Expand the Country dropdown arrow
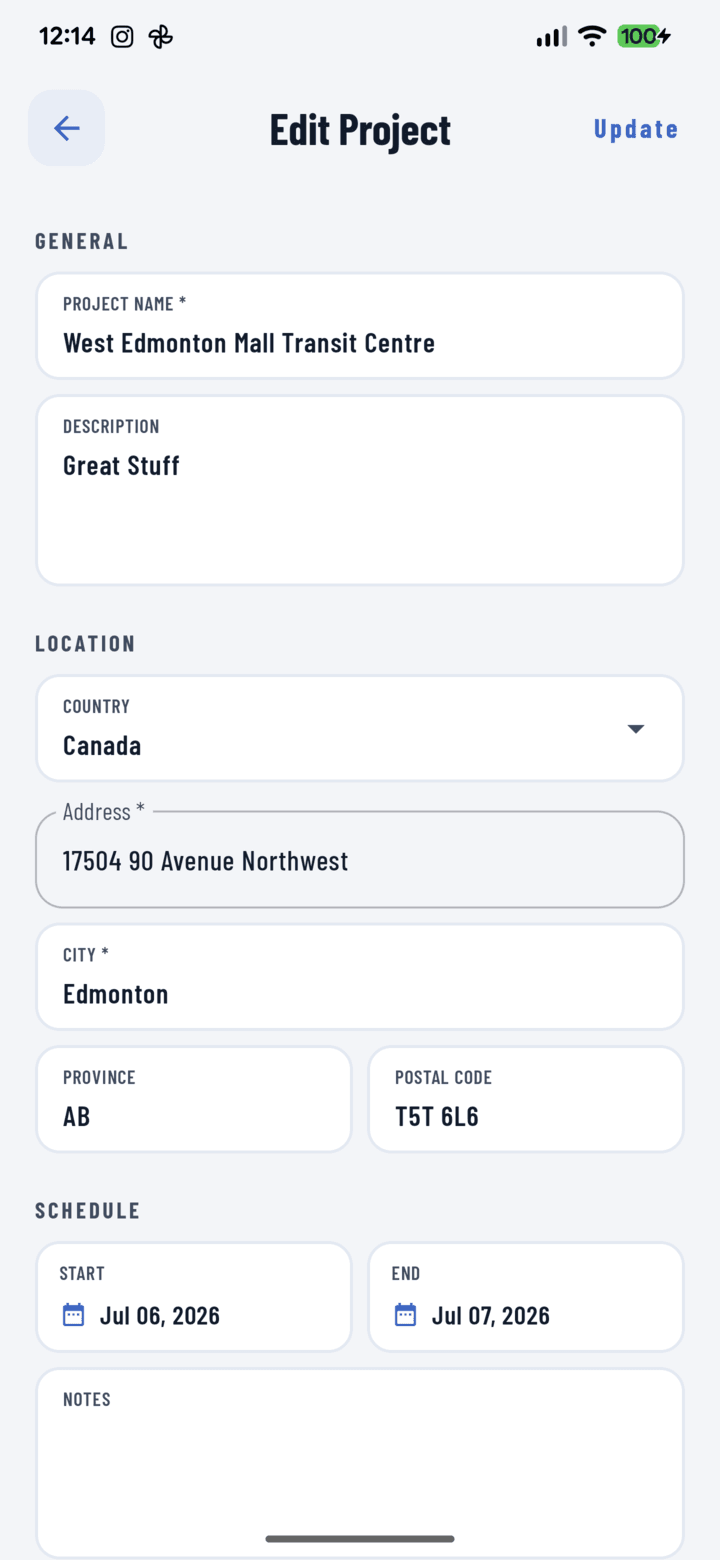Image resolution: width=720 pixels, height=1560 pixels. click(x=635, y=728)
